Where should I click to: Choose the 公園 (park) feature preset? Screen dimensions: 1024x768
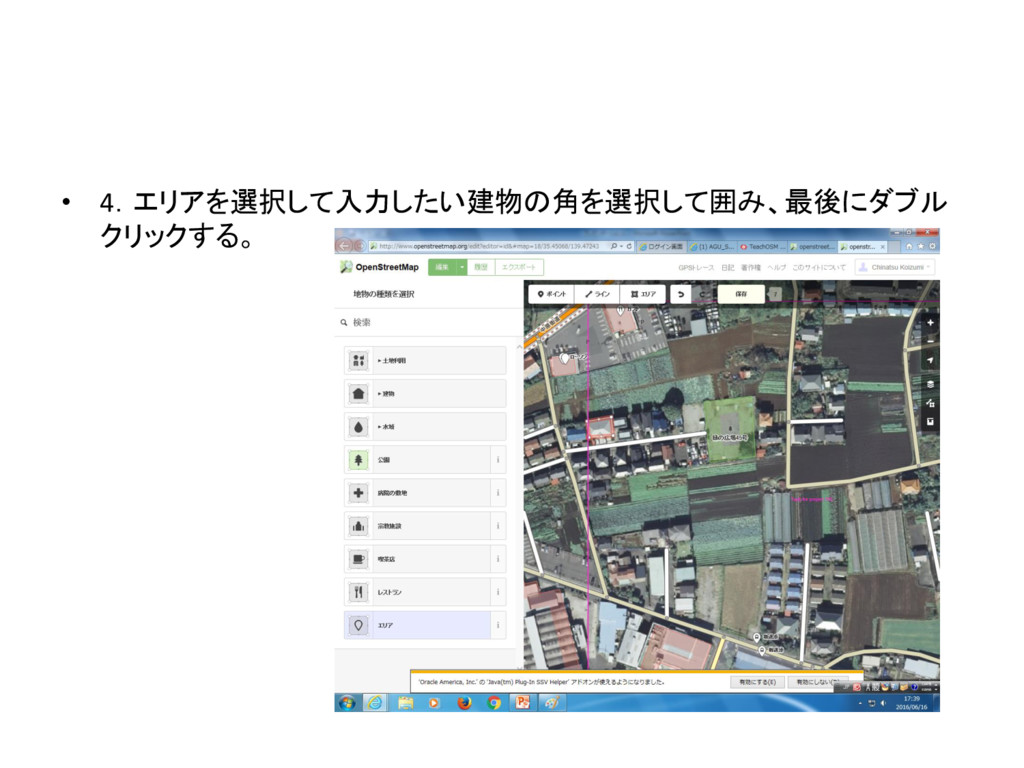pyautogui.click(x=417, y=460)
